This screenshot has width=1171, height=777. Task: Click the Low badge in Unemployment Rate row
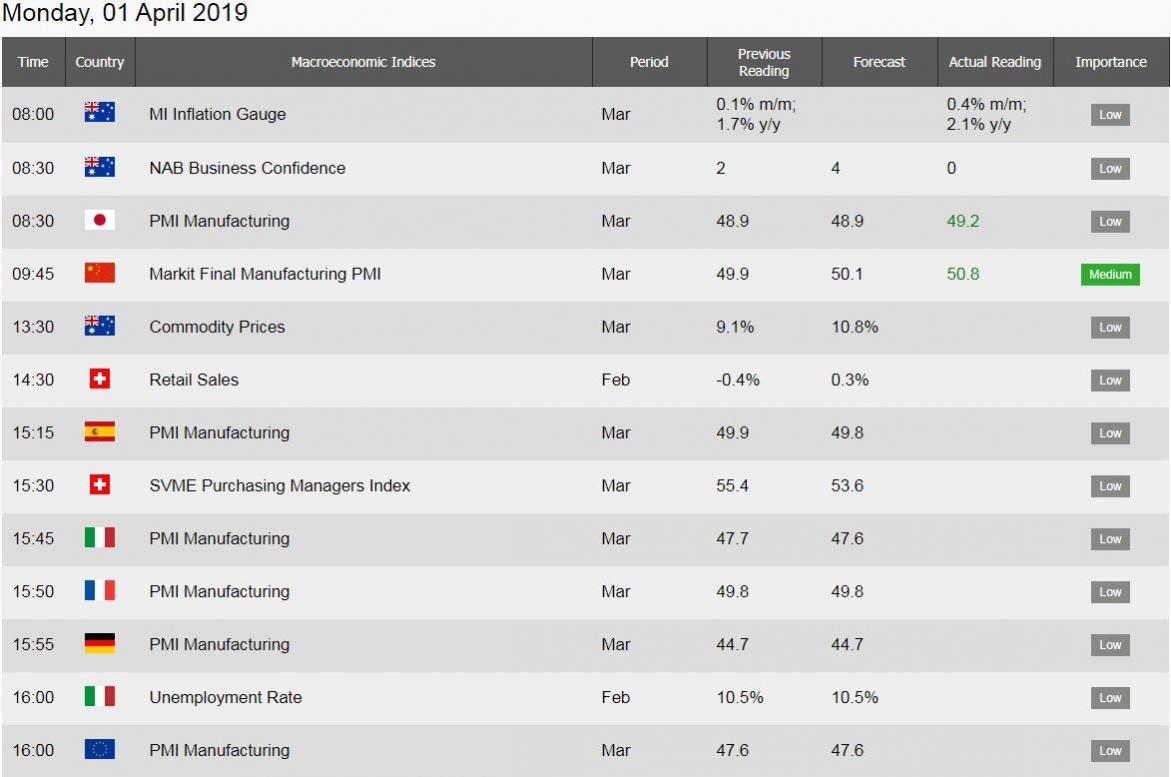tap(1110, 698)
